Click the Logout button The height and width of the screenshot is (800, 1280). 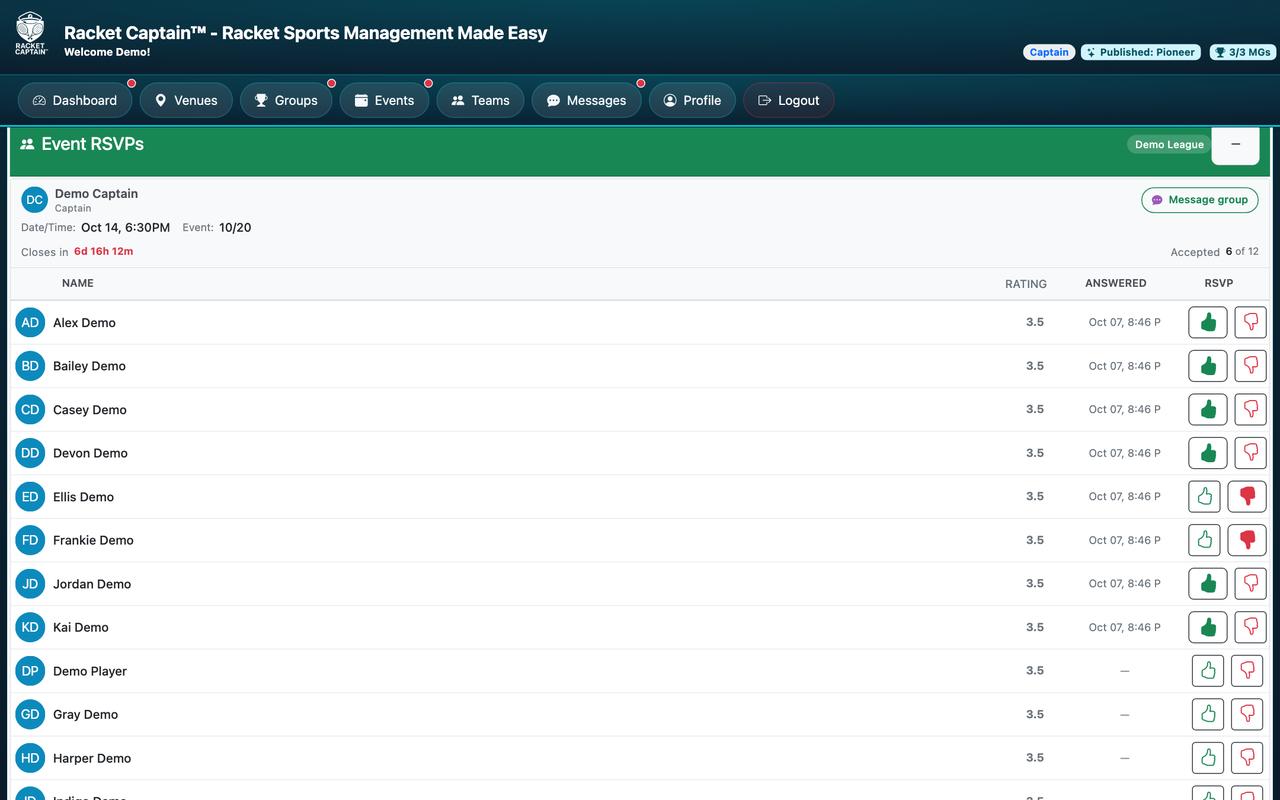pyautogui.click(x=788, y=100)
